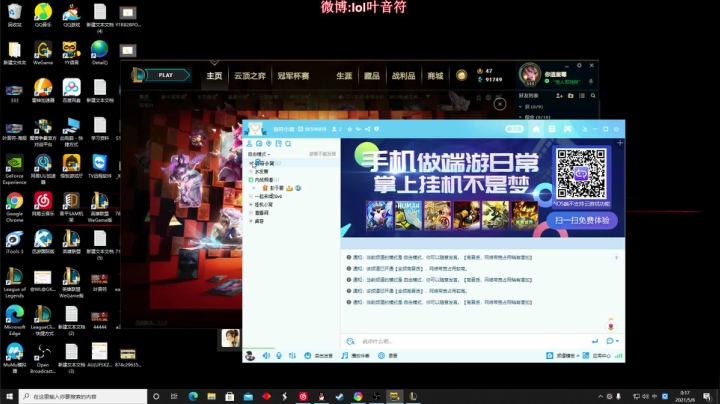Open Microsoft Edge from taskbar

(x=193, y=396)
